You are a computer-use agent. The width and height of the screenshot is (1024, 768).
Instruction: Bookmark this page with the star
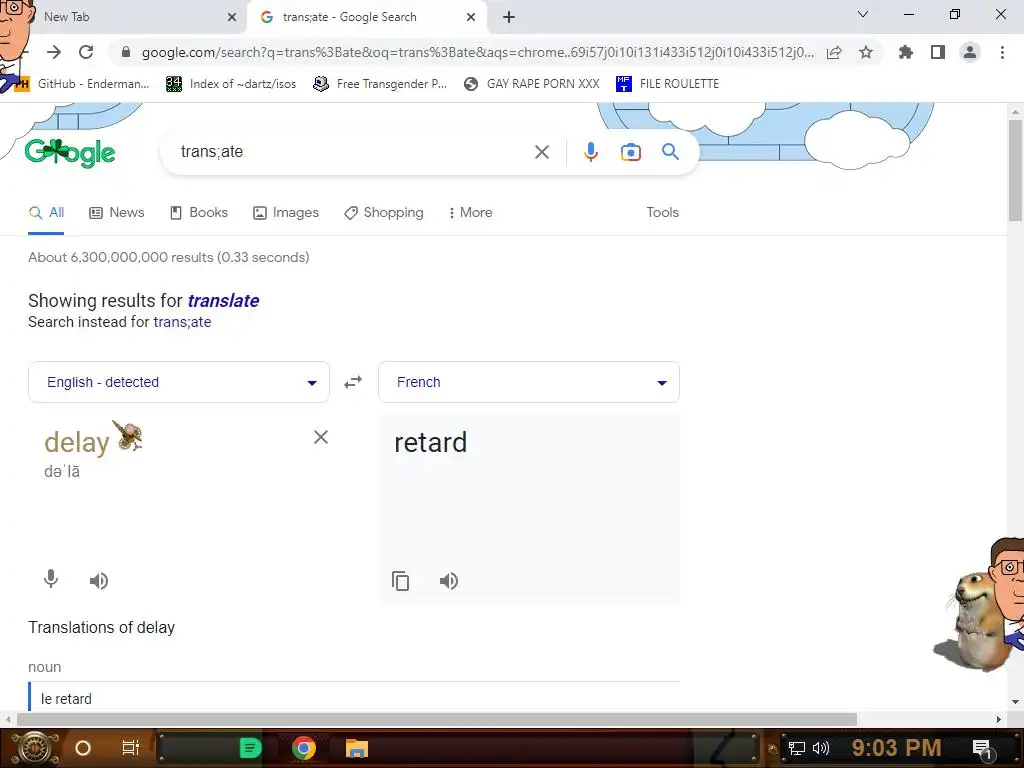tap(866, 52)
